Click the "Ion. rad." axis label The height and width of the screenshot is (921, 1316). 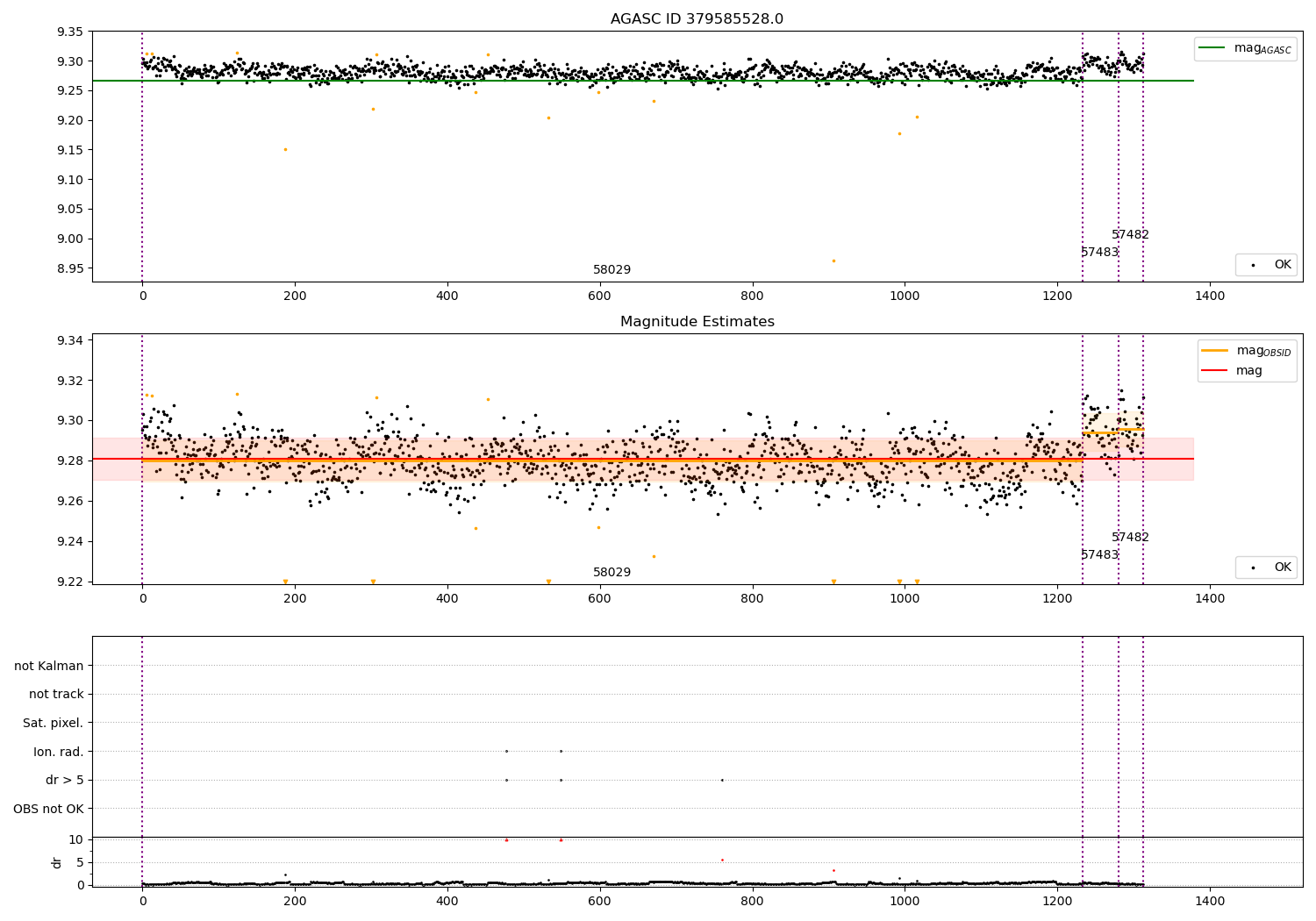[x=59, y=752]
